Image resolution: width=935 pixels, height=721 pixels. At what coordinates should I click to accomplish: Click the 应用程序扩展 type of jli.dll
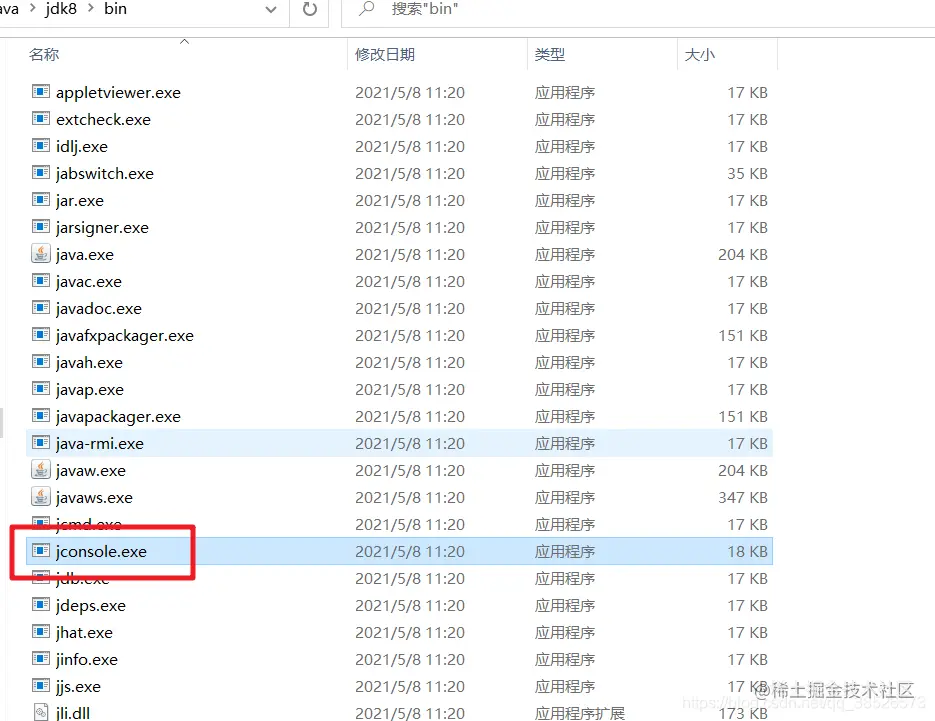580,713
